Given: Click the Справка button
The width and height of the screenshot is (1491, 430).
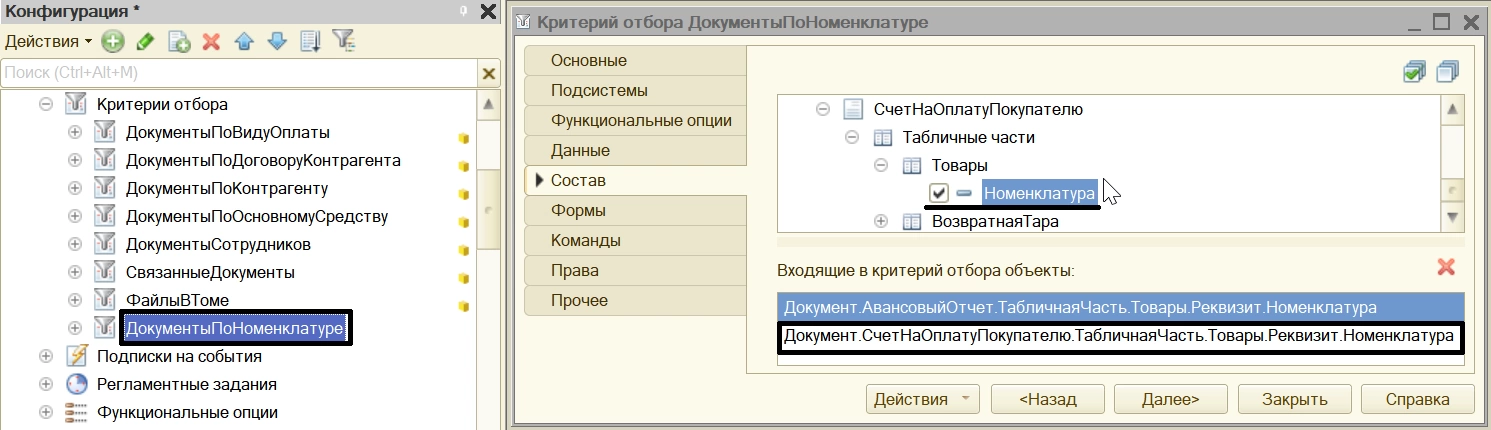Looking at the screenshot, I should [1418, 399].
